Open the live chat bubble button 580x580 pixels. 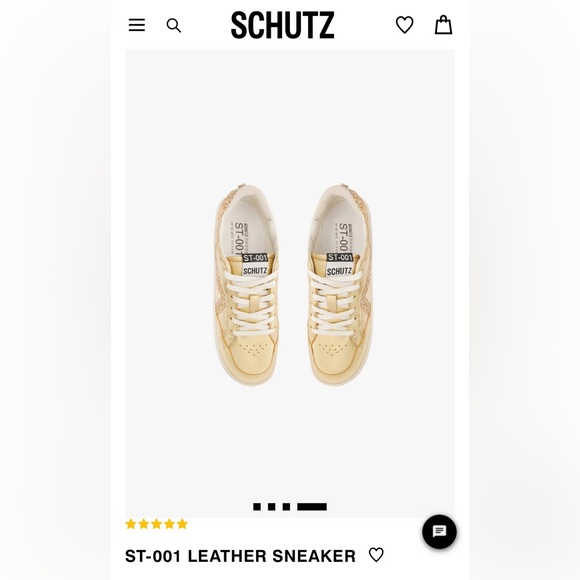click(x=439, y=532)
